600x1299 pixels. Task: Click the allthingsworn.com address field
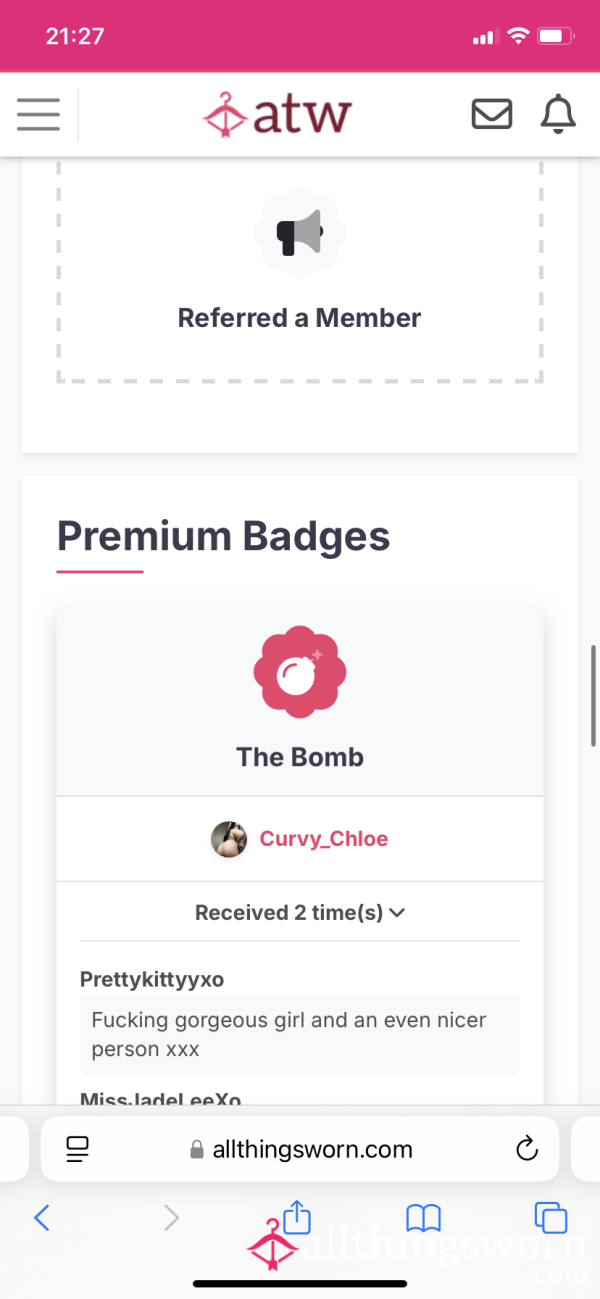click(x=300, y=1149)
